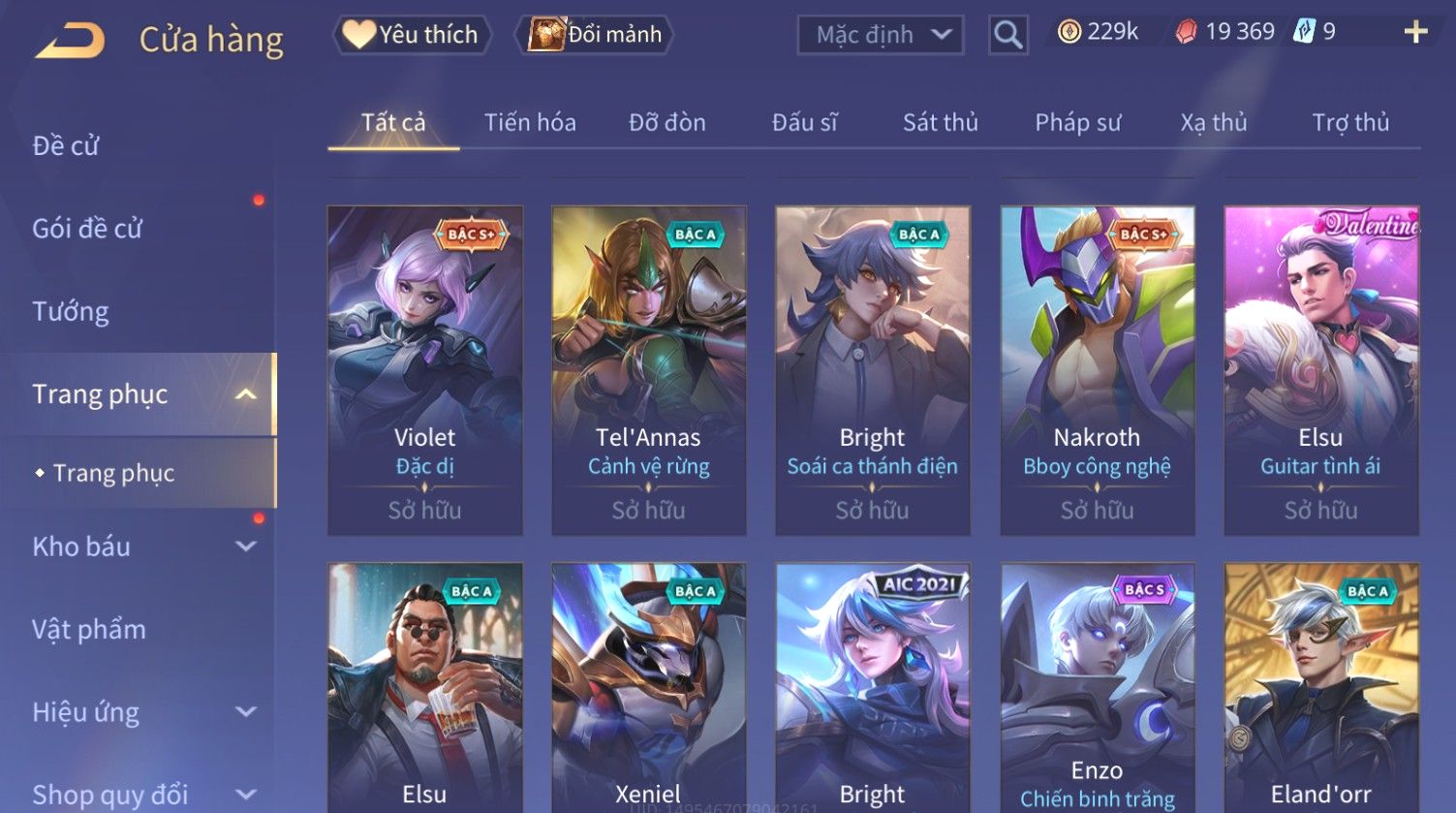Tap the gold coin balance icon
1456x813 pixels.
[x=1069, y=32]
